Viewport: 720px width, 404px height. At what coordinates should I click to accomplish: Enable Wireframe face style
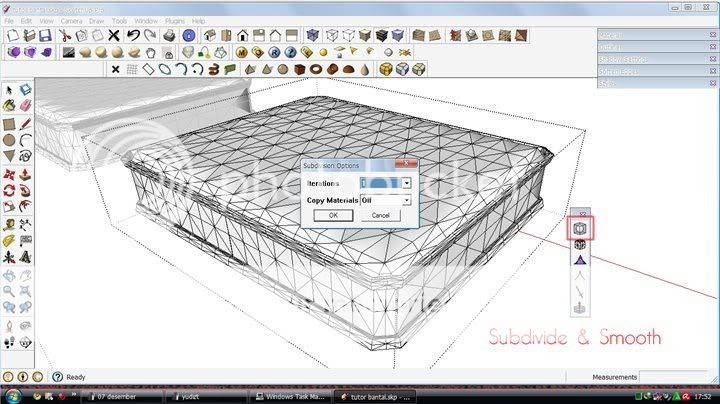tap(332, 35)
